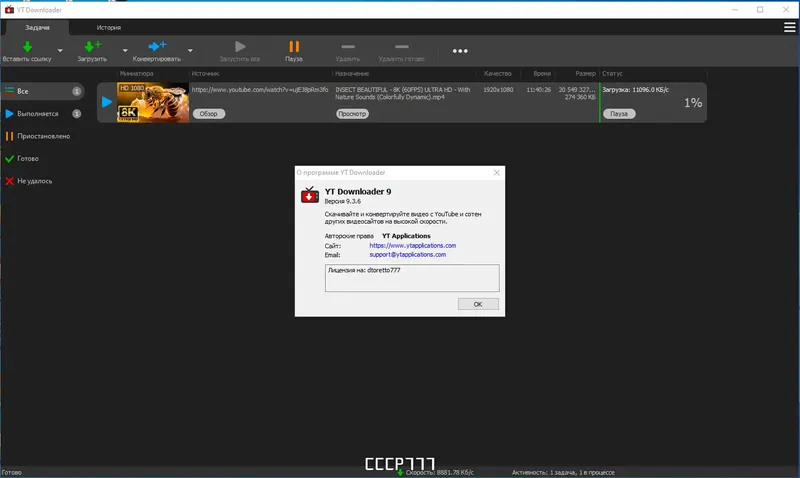Open the Вставить ссылку dropdown arrow

coord(60,51)
